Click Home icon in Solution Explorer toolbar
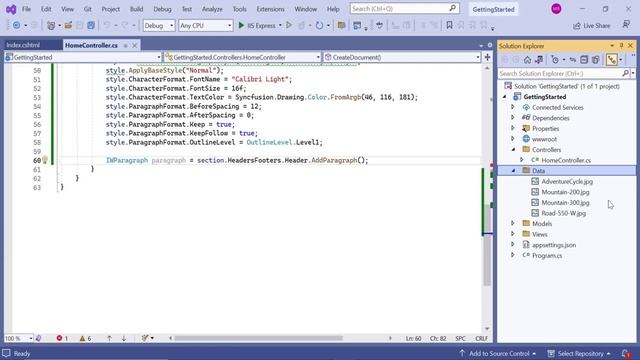The width and height of the screenshot is (640, 360). pyautogui.click(x=527, y=60)
